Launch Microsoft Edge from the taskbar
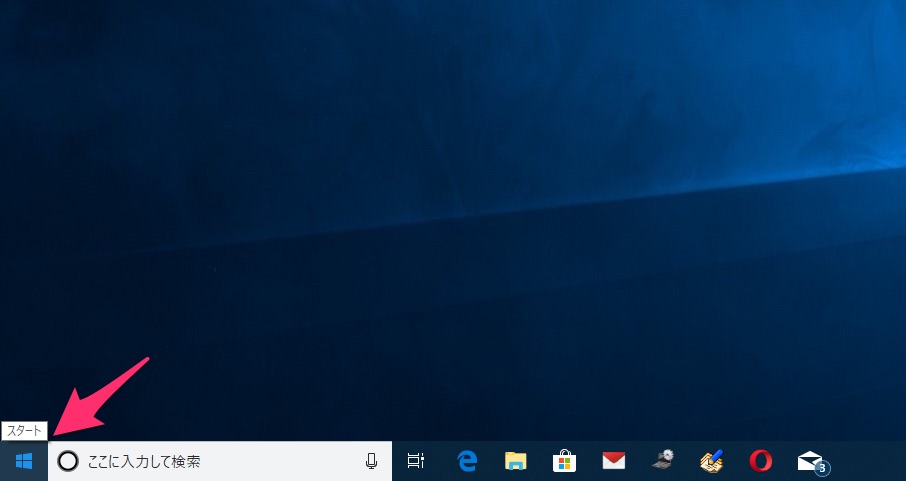Image resolution: width=906 pixels, height=481 pixels. (467, 461)
